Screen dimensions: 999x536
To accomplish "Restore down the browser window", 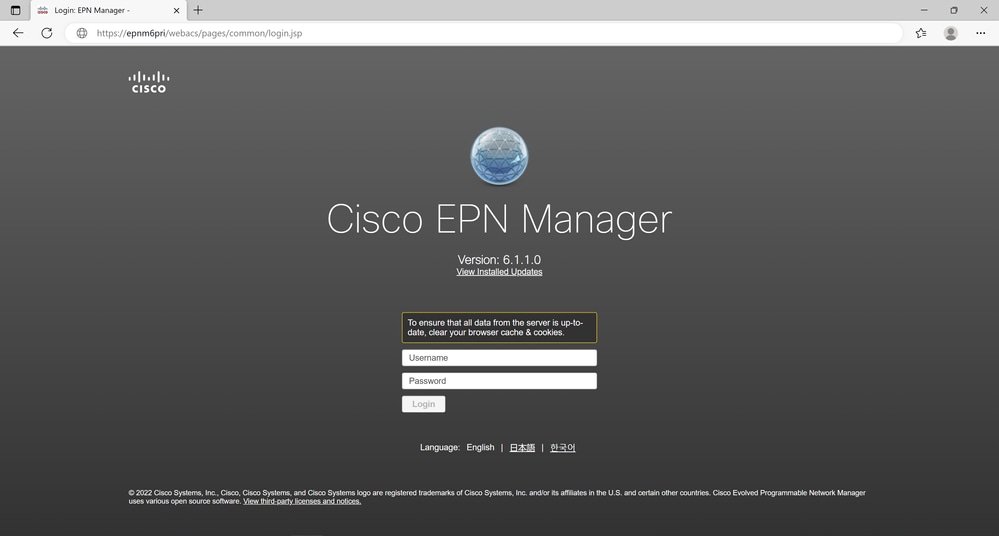I will pos(954,10).
